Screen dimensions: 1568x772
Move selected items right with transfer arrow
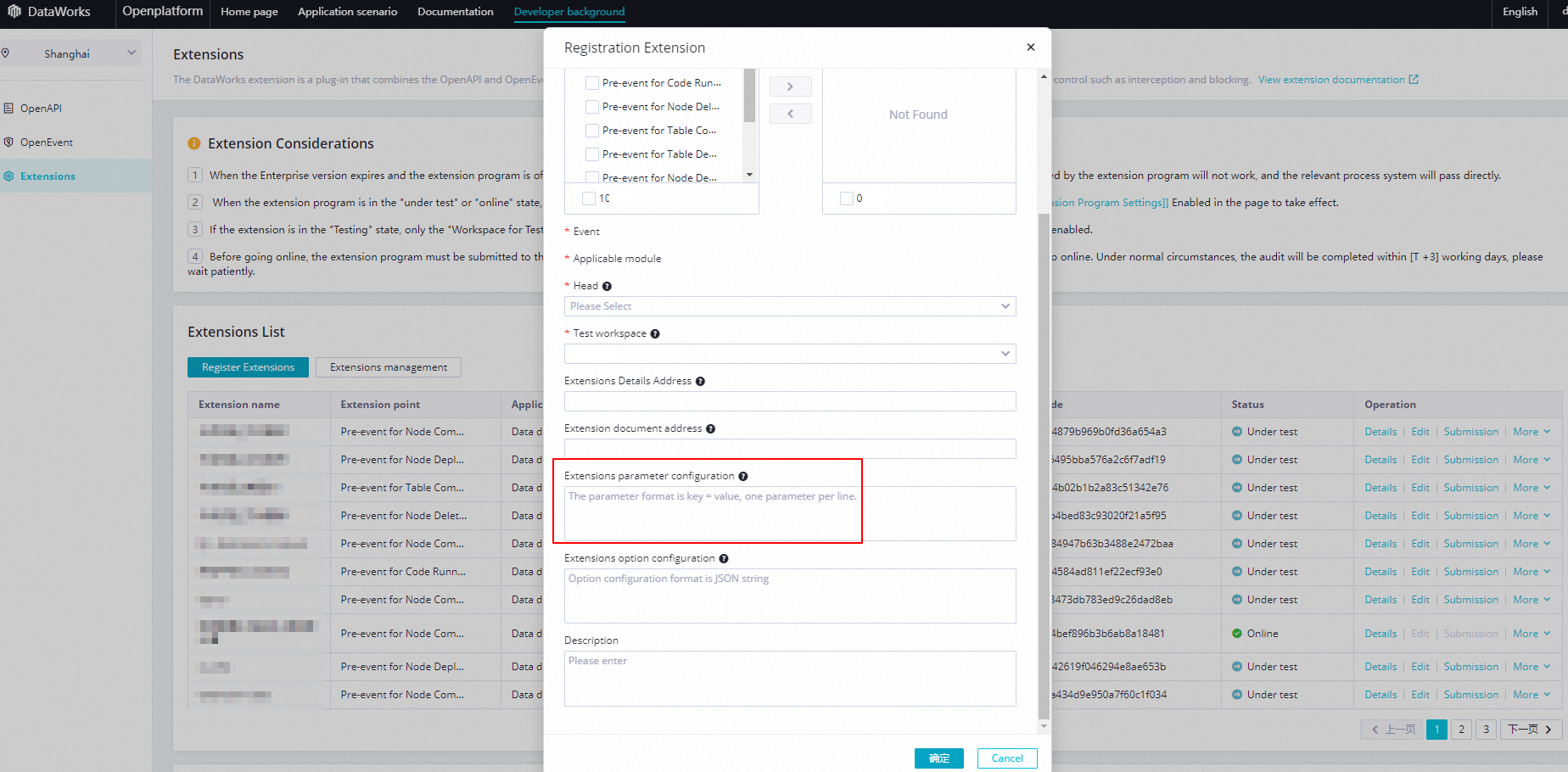coord(790,87)
